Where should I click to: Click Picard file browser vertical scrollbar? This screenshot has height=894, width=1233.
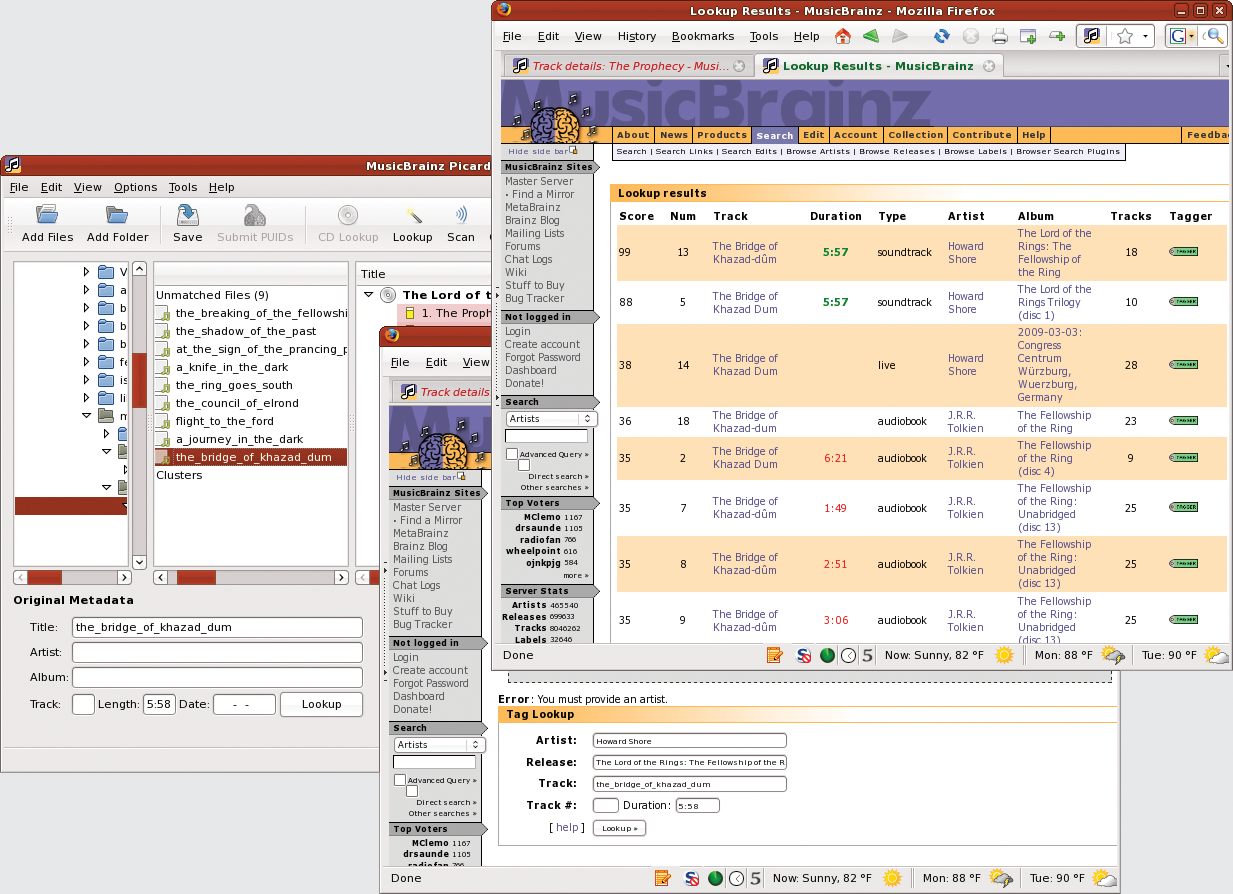[x=139, y=413]
